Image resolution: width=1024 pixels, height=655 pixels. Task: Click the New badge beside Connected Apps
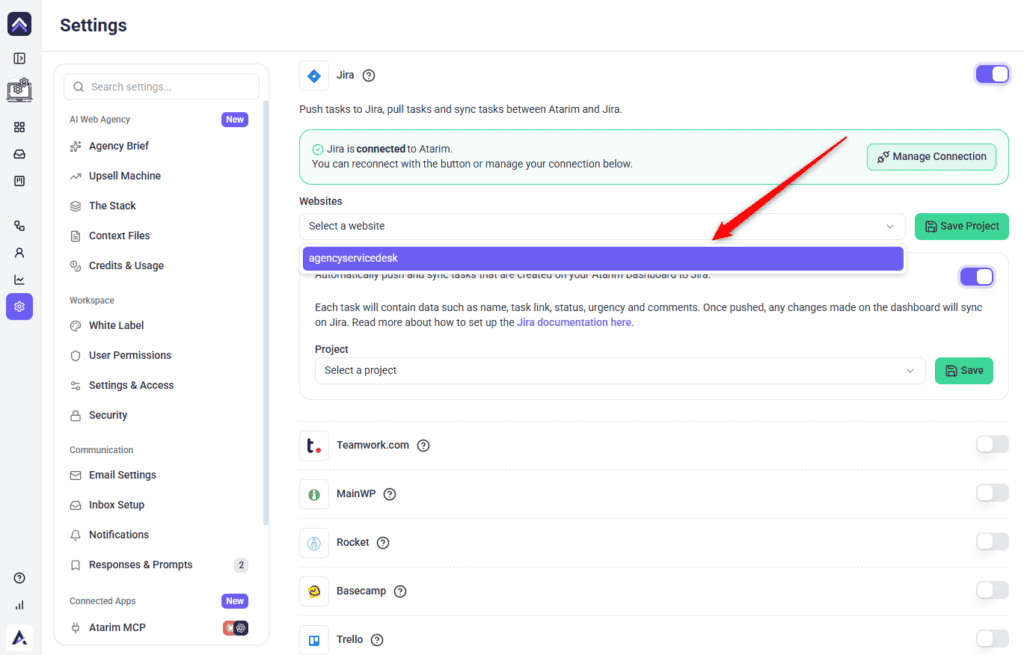234,601
